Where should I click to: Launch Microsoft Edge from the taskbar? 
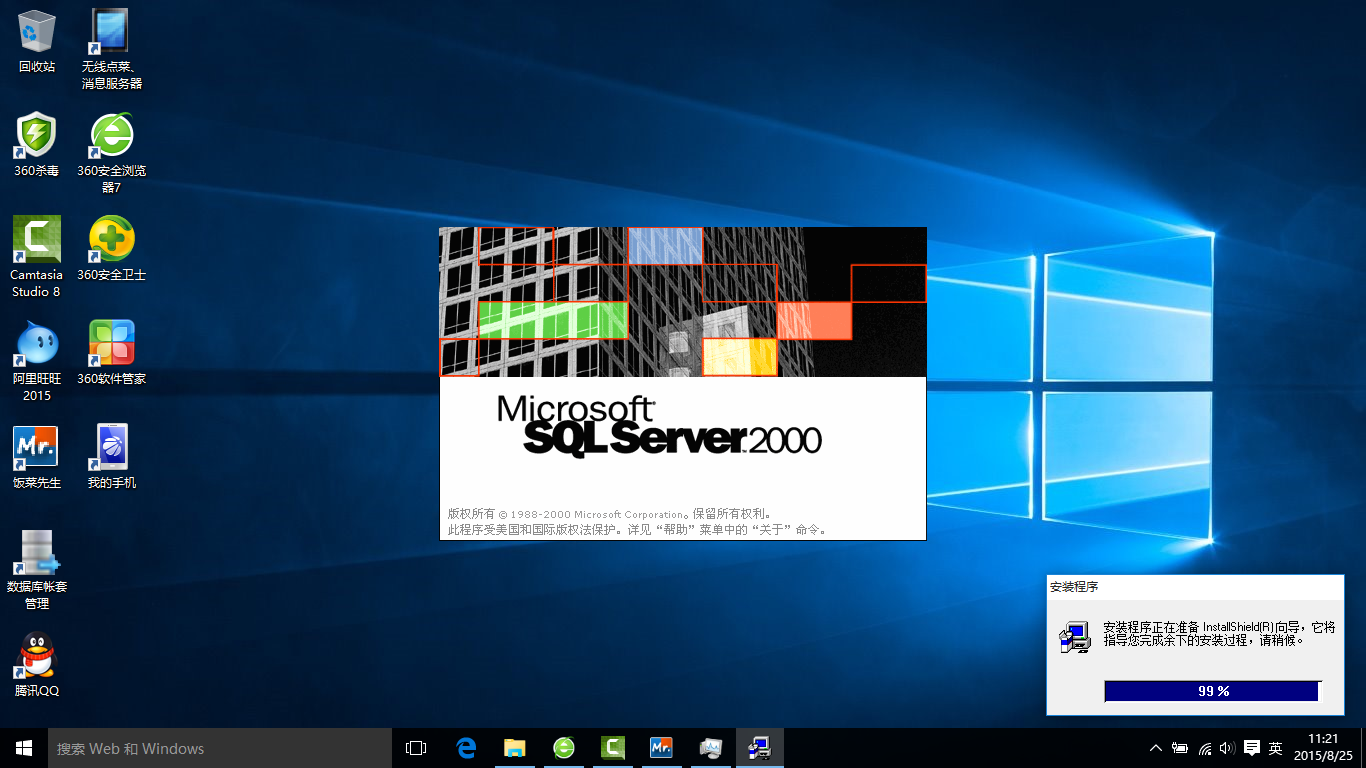pyautogui.click(x=465, y=748)
